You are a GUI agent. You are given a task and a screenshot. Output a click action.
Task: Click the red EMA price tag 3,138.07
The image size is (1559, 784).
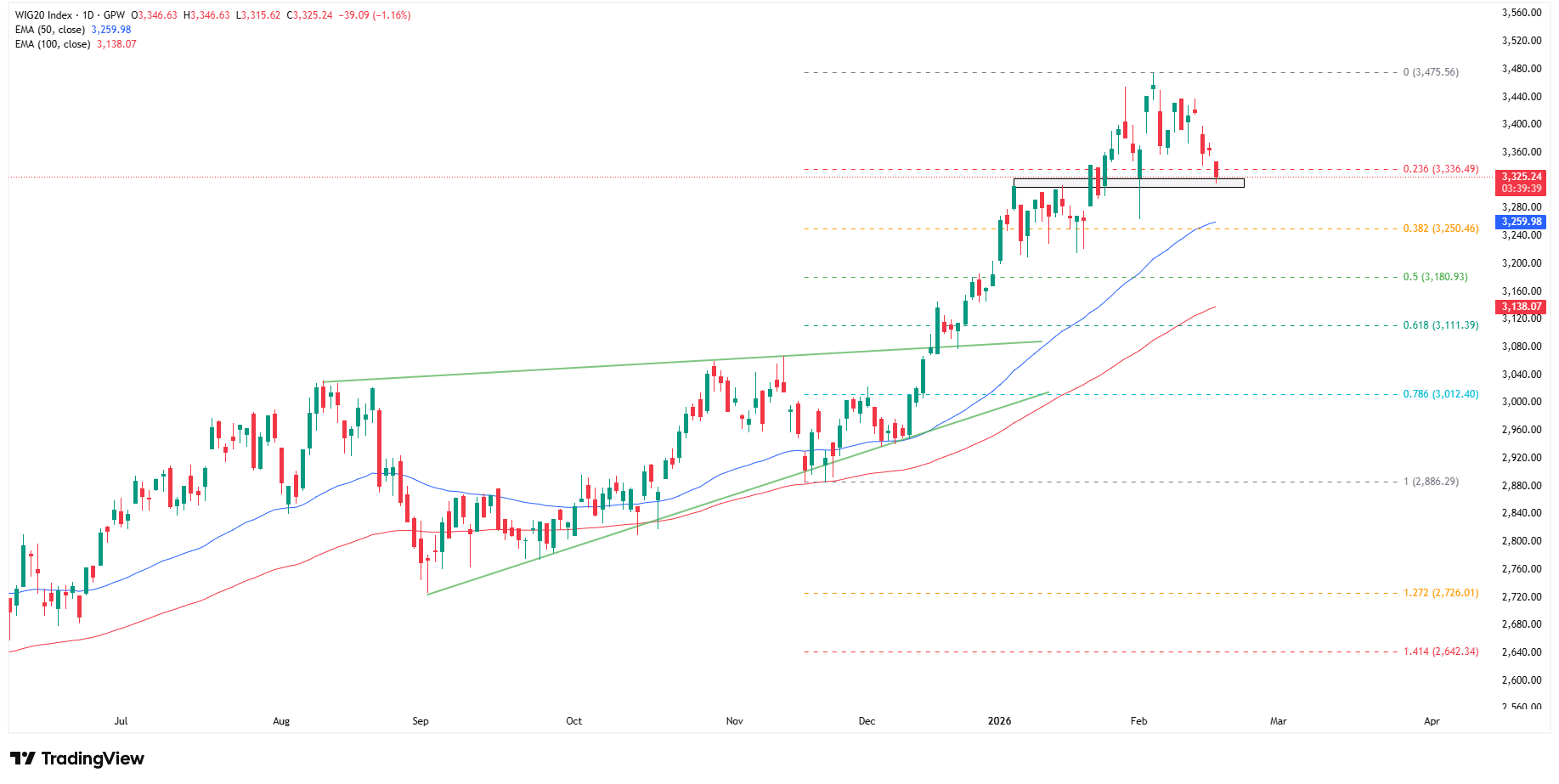coord(1521,307)
